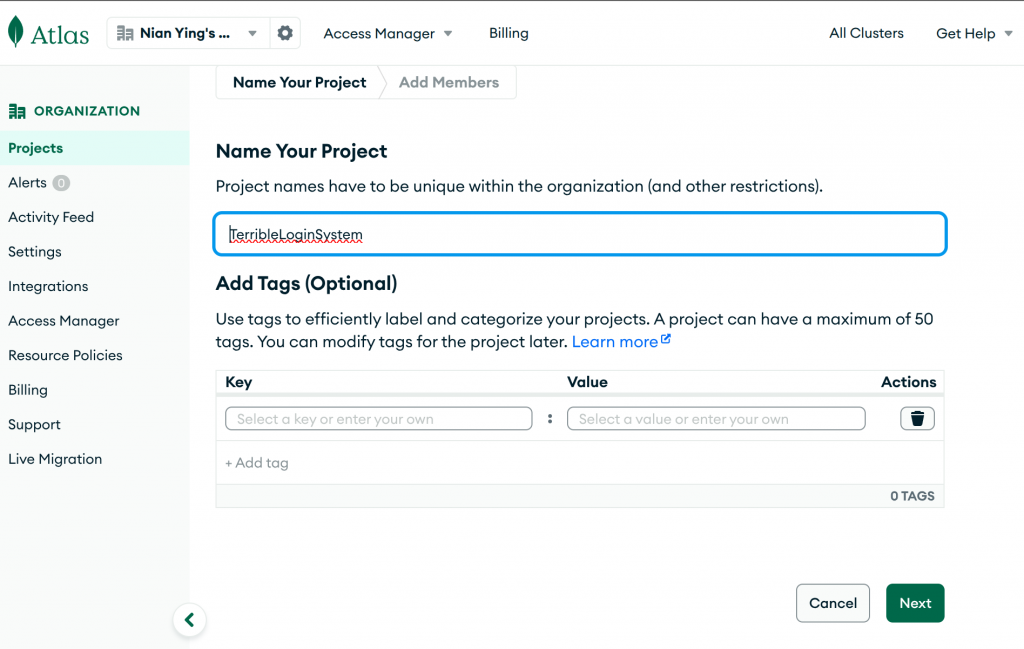Open organization settings gear icon
This screenshot has width=1024, height=649.
285,33
